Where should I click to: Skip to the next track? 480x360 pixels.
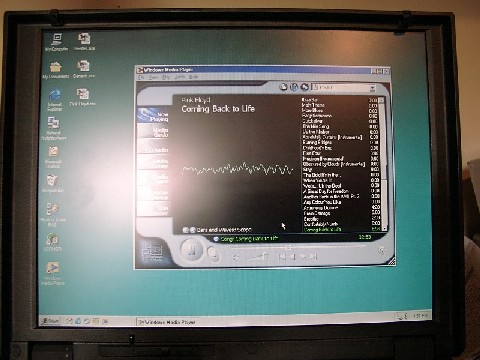[x=313, y=257]
